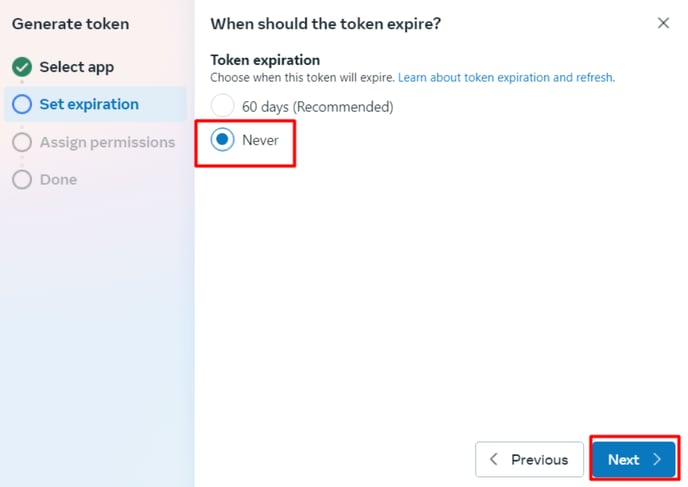688x487 pixels.
Task: Open the Assign permissions step
Action: [108, 143]
